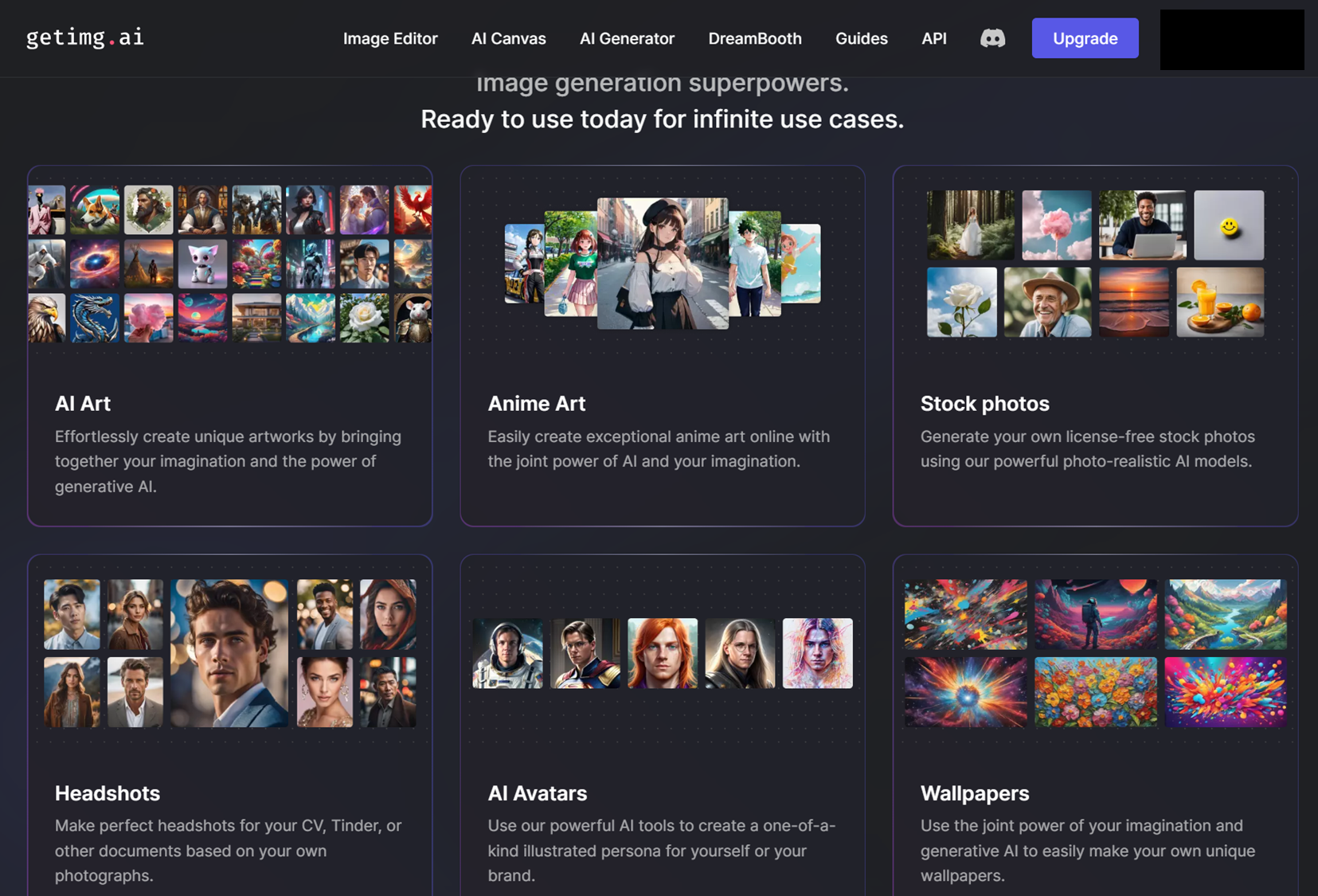Open the Wallpapers card title
The width and height of the screenshot is (1318, 896).
[x=975, y=793]
